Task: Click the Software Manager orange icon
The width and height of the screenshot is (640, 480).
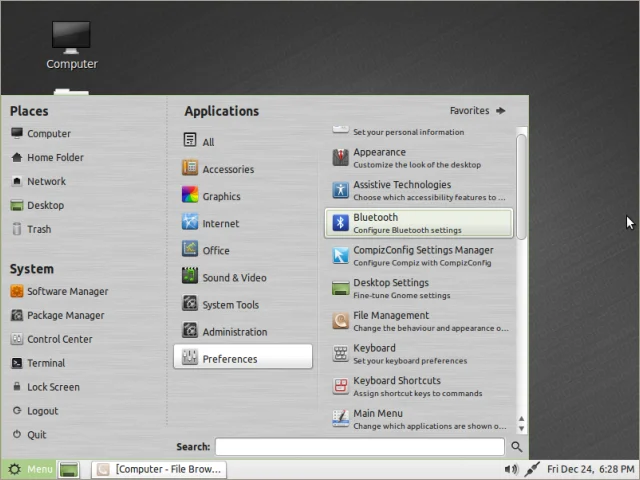Action: pos(17,291)
